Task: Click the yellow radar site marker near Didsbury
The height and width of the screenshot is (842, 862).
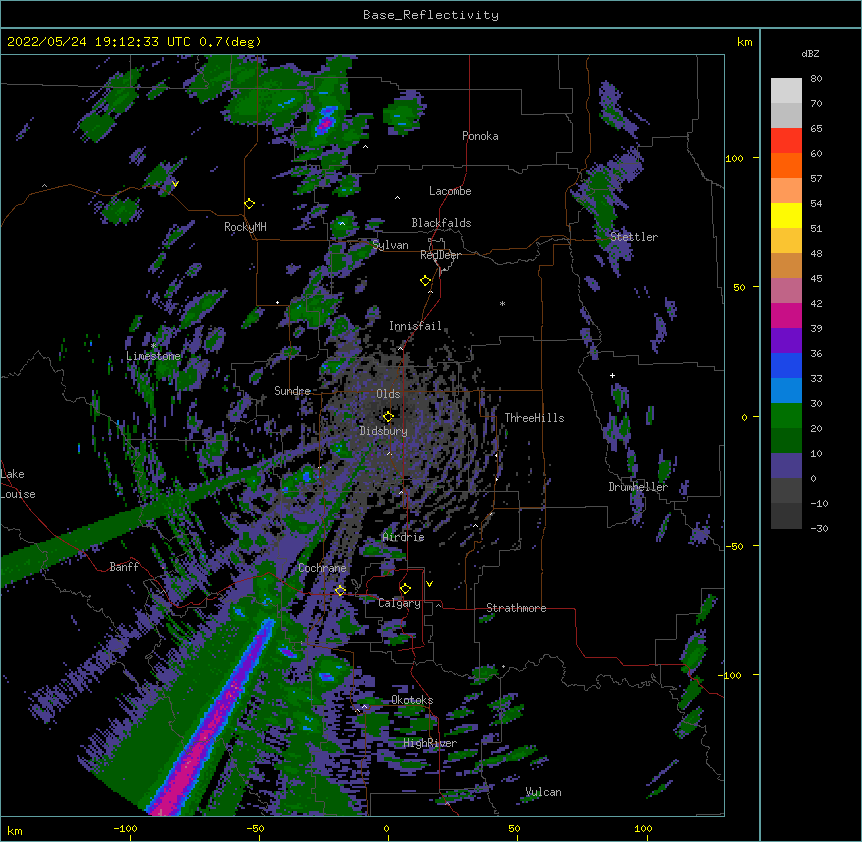Action: (388, 417)
